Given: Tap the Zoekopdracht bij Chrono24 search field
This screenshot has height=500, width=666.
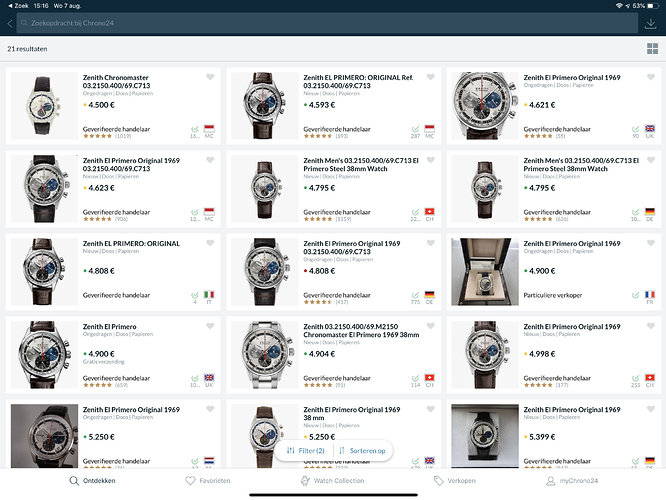Looking at the screenshot, I should pyautogui.click(x=327, y=23).
